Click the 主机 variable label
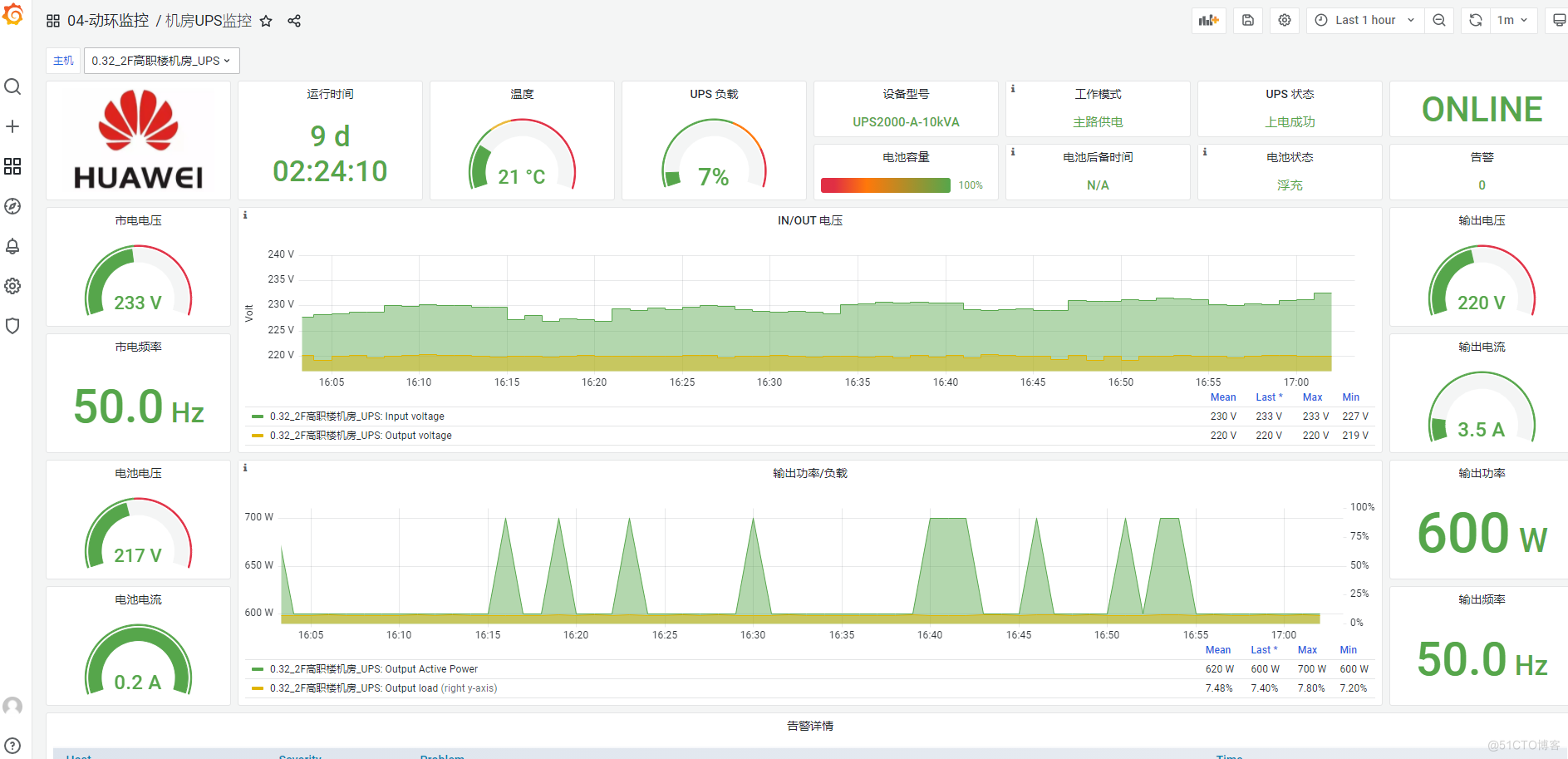1568x759 pixels. 63,61
